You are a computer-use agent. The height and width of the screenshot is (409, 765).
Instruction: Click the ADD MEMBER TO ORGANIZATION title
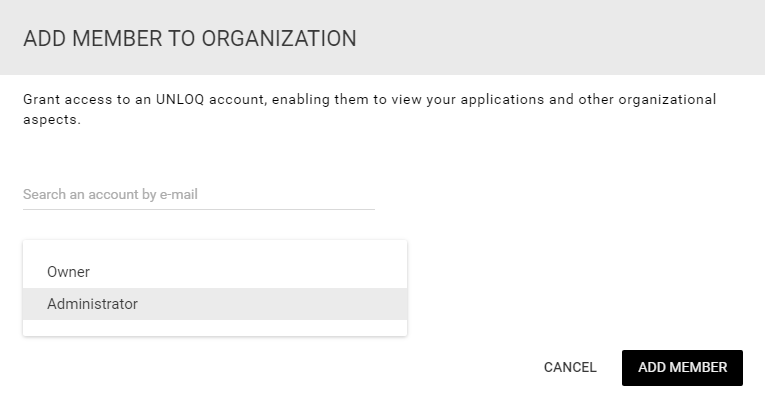pyautogui.click(x=190, y=39)
